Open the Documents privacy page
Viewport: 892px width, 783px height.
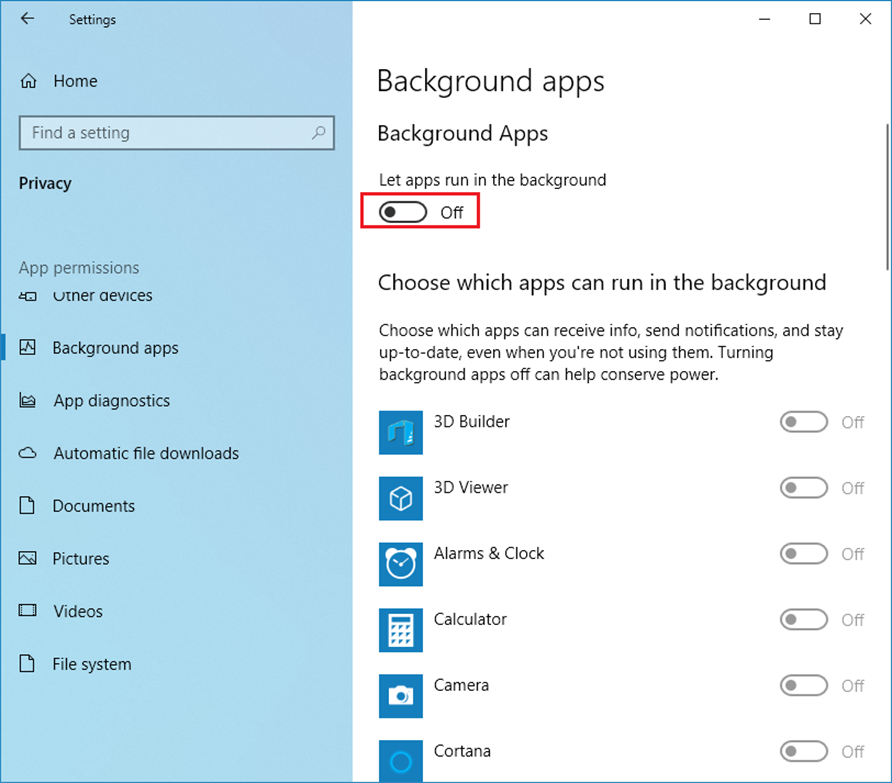coord(93,506)
